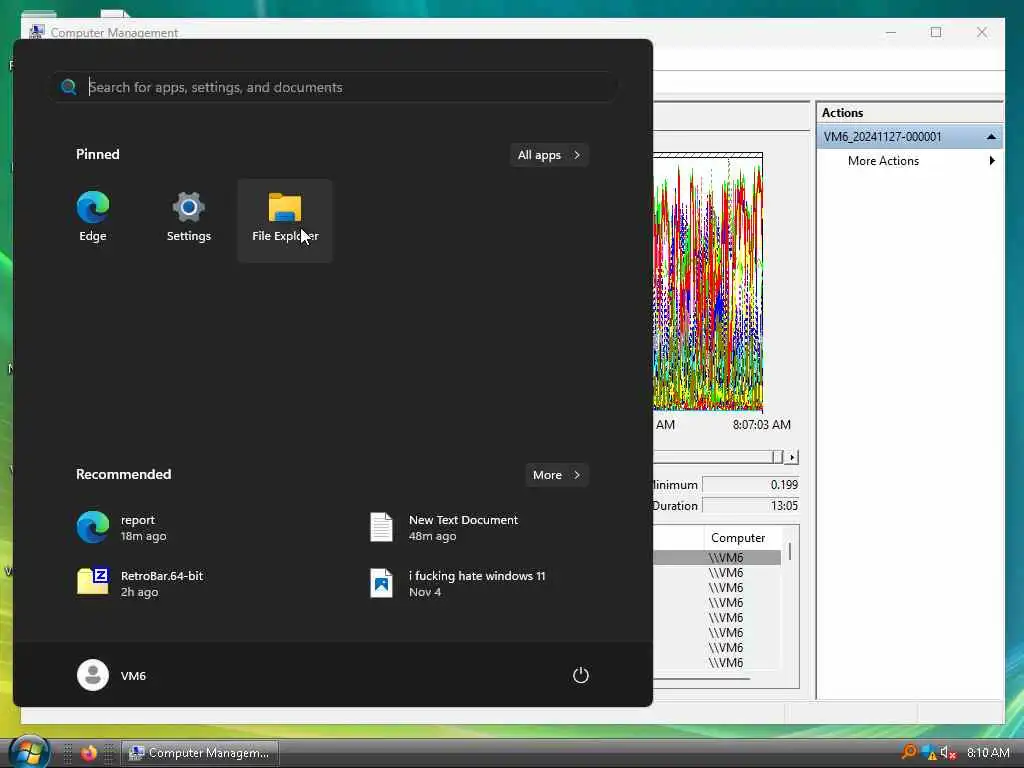1024x768 pixels.
Task: Click the timeline scroll right arrow
Action: pos(792,457)
